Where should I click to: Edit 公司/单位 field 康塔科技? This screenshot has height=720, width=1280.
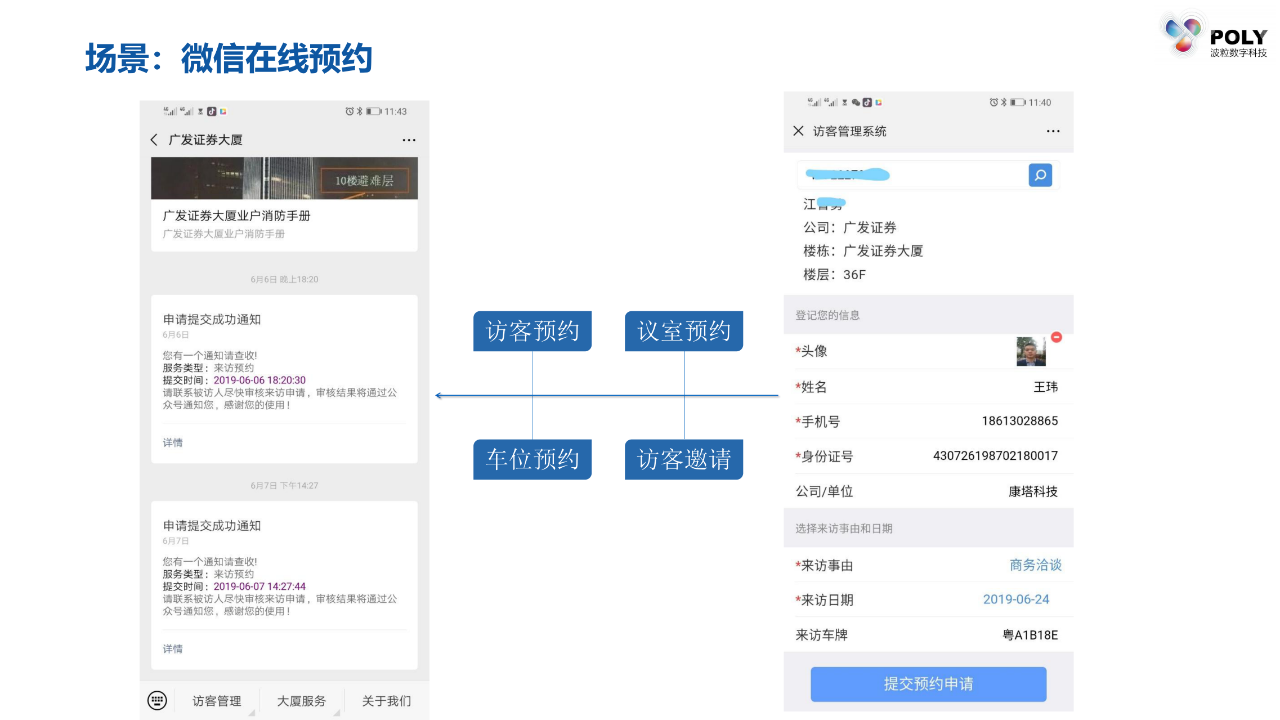click(x=1033, y=491)
